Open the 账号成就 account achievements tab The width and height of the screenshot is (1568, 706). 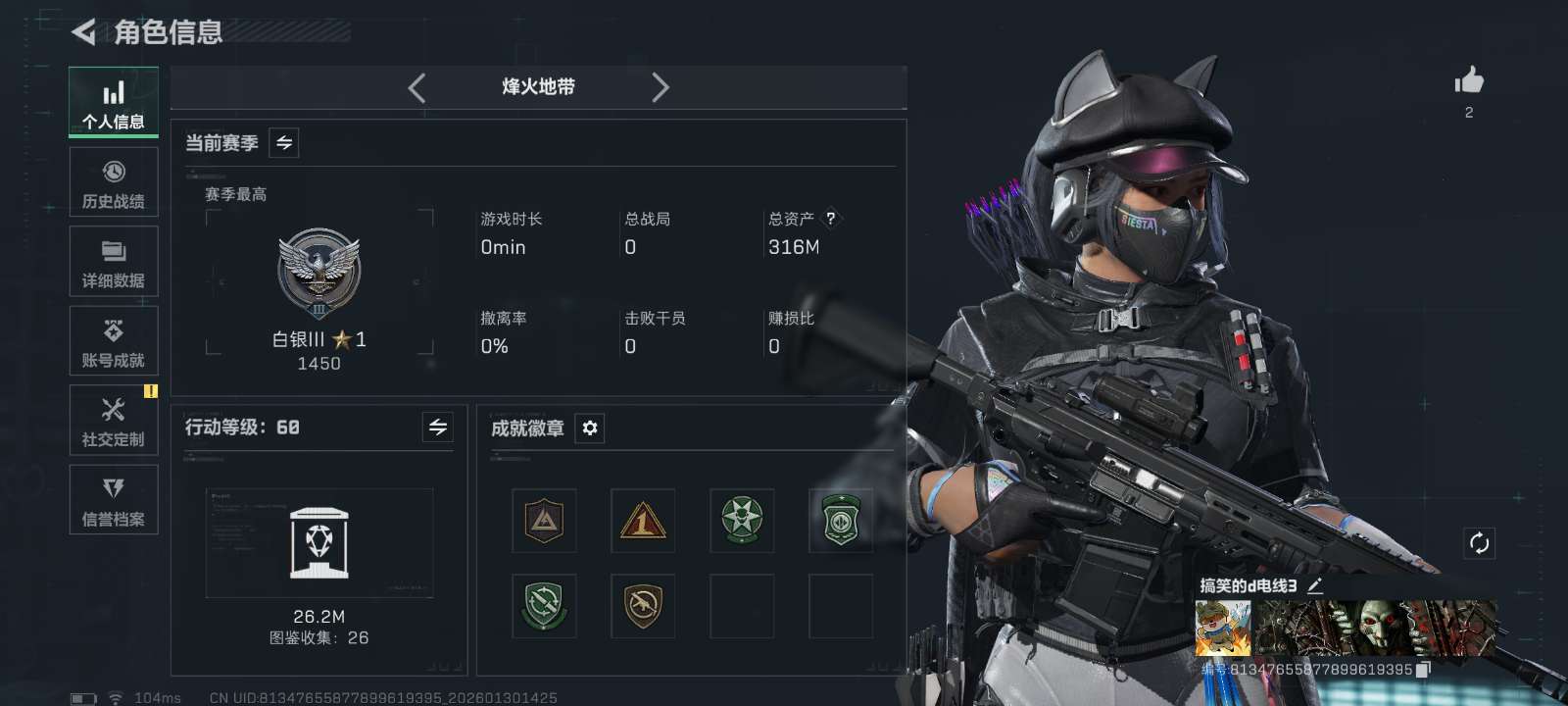(x=114, y=341)
